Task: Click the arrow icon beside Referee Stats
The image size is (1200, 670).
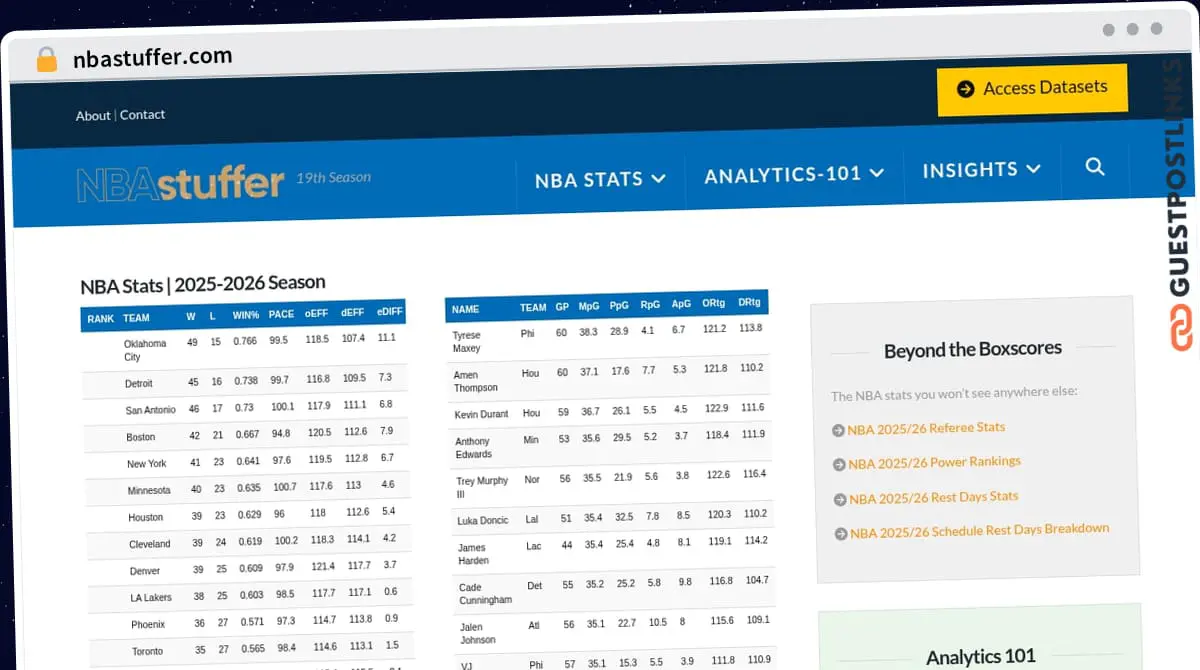Action: click(x=838, y=430)
